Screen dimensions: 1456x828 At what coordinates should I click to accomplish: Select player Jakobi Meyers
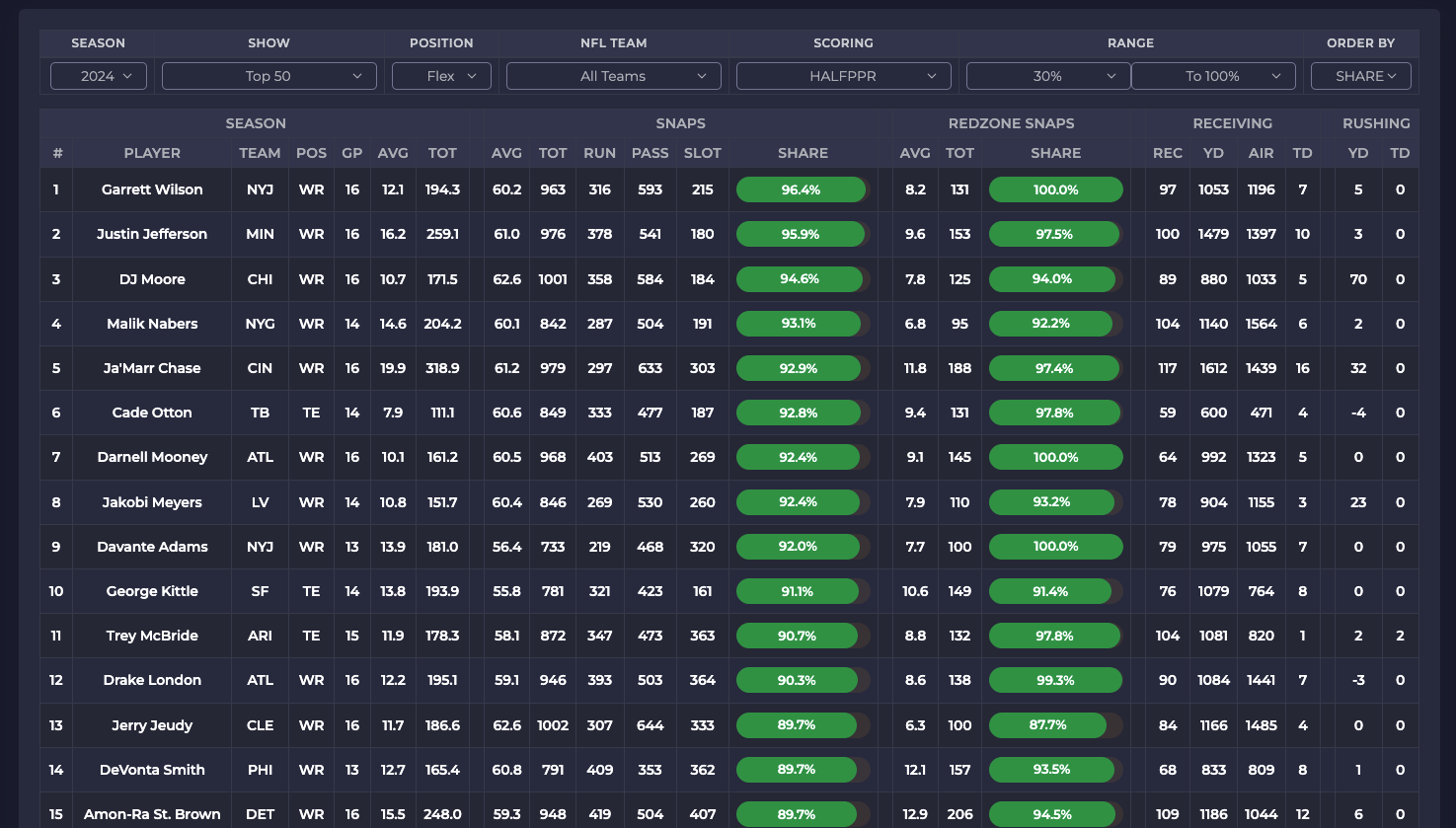(152, 502)
